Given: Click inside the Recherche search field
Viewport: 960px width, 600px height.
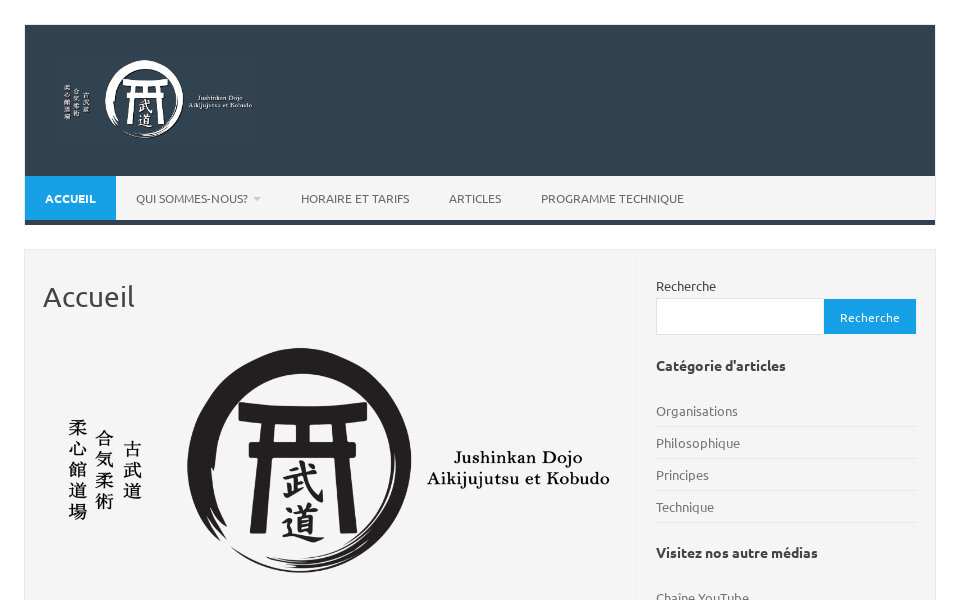Looking at the screenshot, I should coord(740,316).
